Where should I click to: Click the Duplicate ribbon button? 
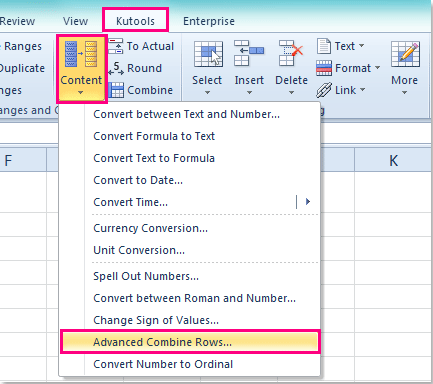click(22, 68)
